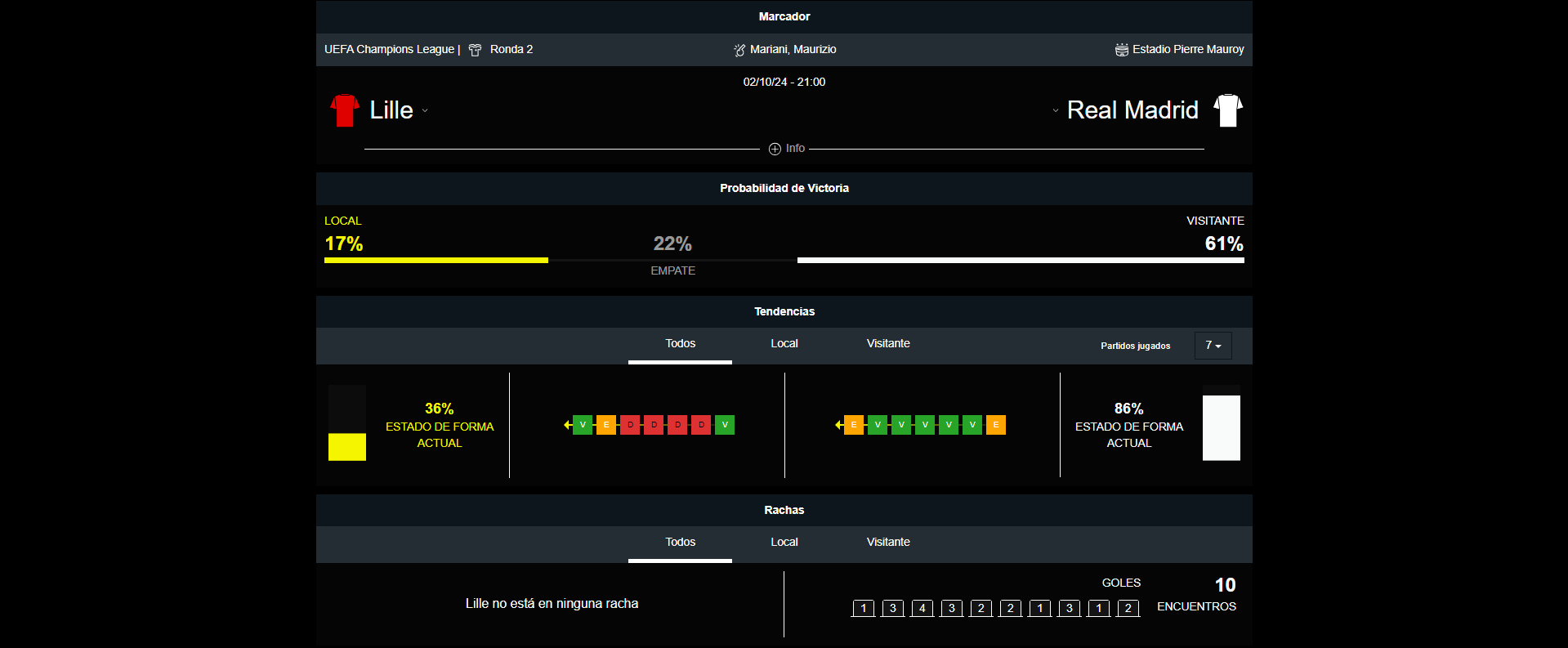Click the round shirt icon beside Ronda 2
This screenshot has height=648, width=1568.
click(x=475, y=50)
